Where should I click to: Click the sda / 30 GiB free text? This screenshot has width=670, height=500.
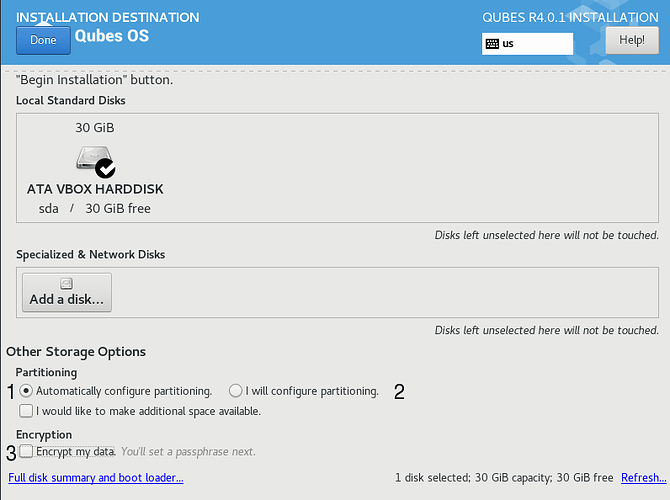94,209
